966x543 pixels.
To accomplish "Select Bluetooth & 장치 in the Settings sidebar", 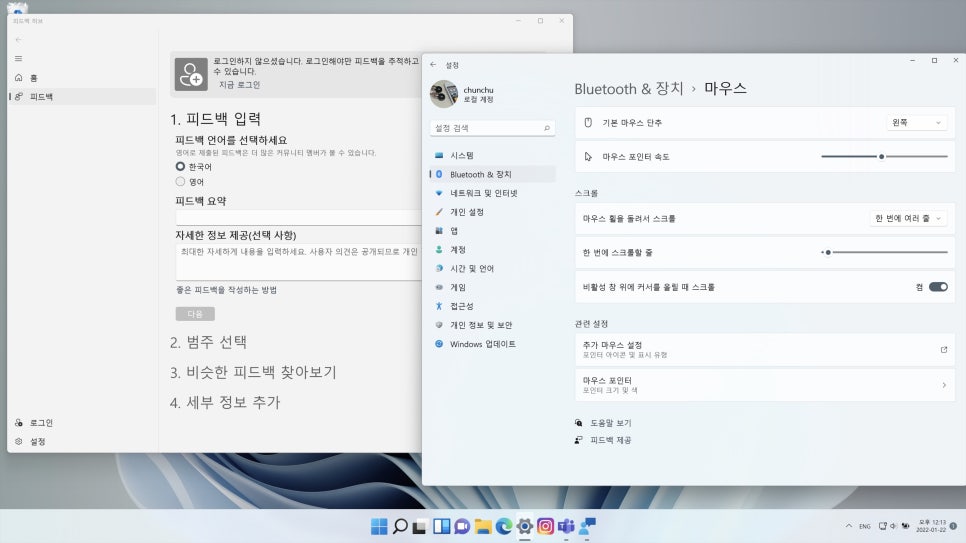I will coord(492,174).
